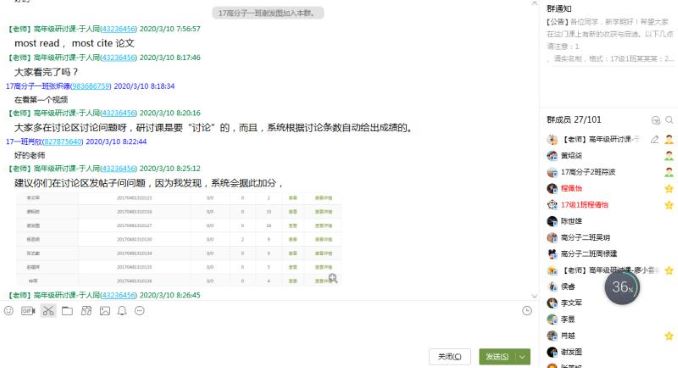Click the bell notification icon in the toolbar
The width and height of the screenshot is (678, 368).
click(x=122, y=310)
